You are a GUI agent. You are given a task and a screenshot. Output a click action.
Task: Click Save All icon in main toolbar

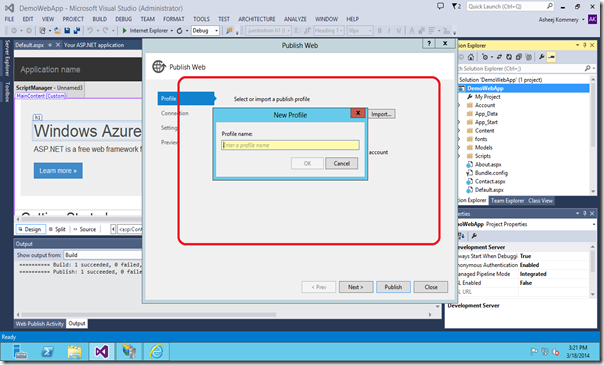tap(77, 30)
